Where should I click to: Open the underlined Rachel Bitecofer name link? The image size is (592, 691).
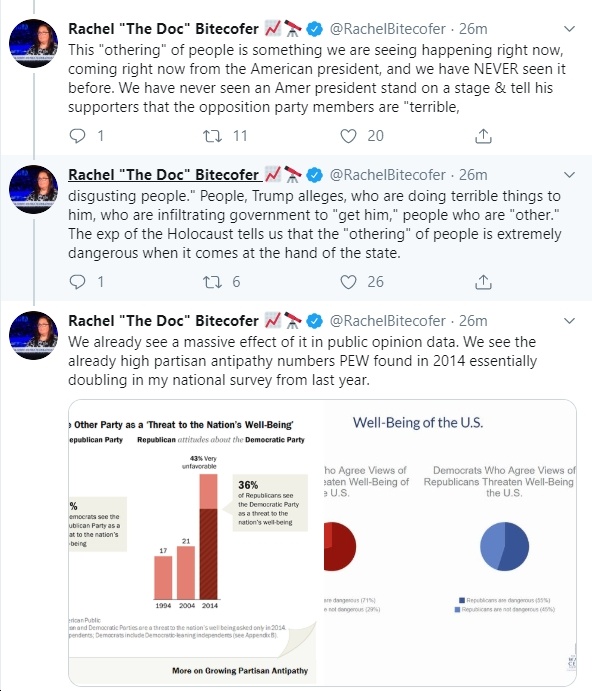[163, 175]
